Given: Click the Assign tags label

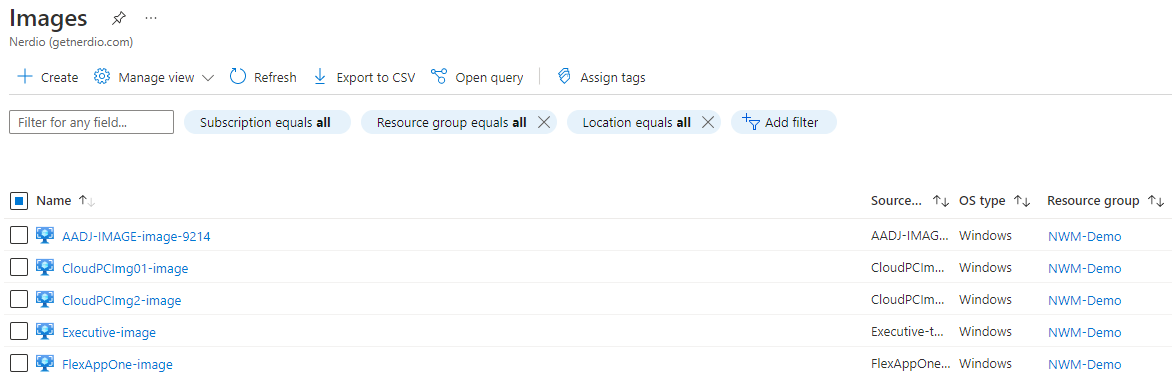Looking at the screenshot, I should point(613,78).
